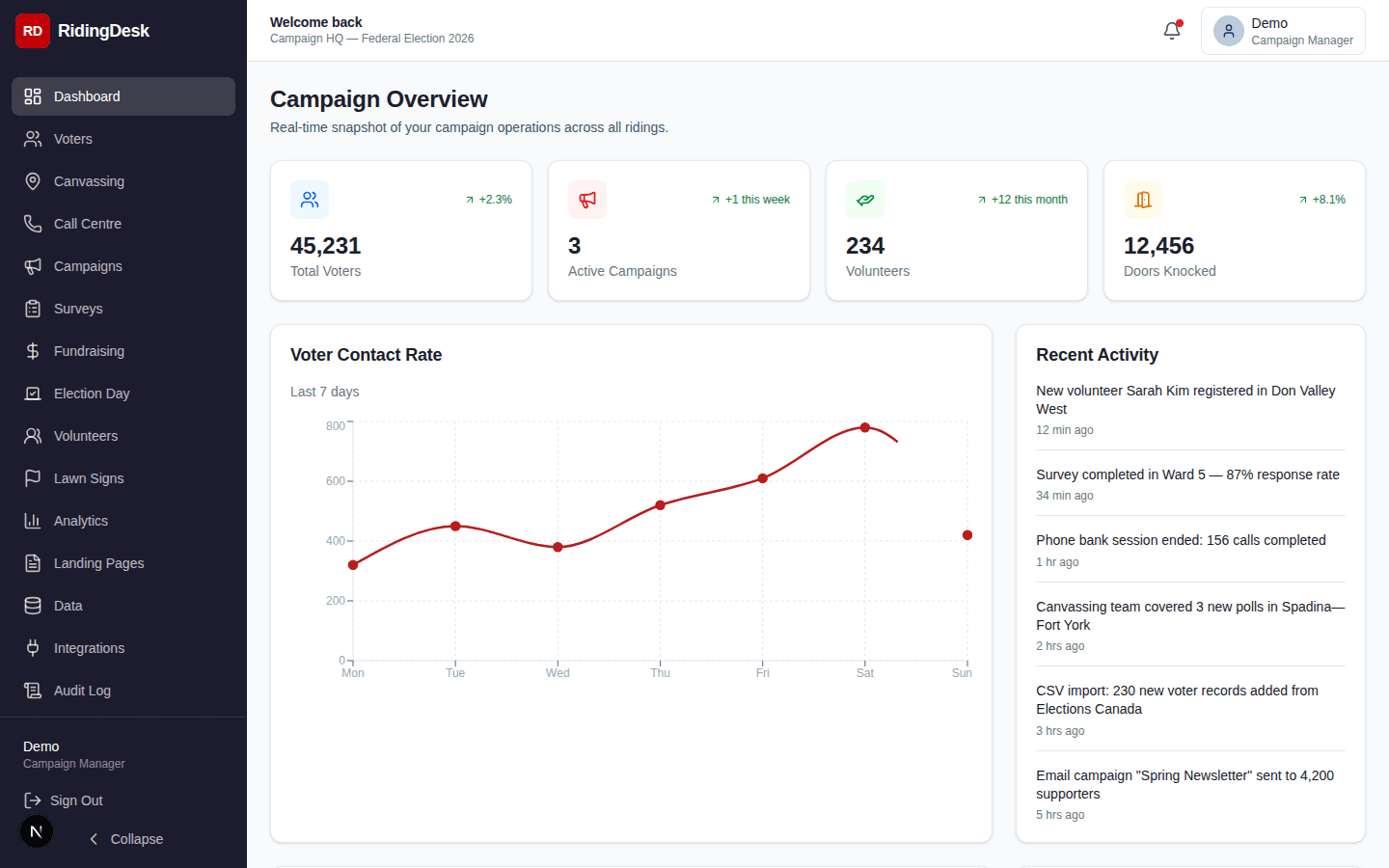1389x868 pixels.
Task: Click the Surveys clipboard icon
Action: tap(32, 309)
